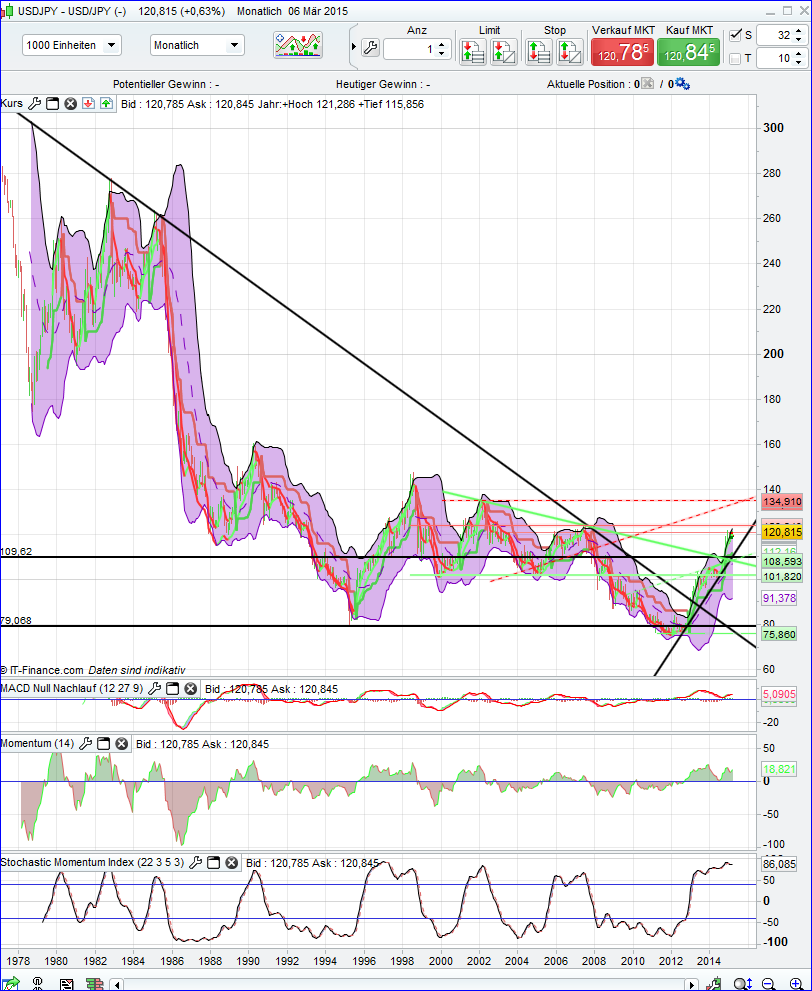This screenshot has width=812, height=991.
Task: Click the collapse arrow left of the toolbar wrench
Action: pyautogui.click(x=353, y=46)
